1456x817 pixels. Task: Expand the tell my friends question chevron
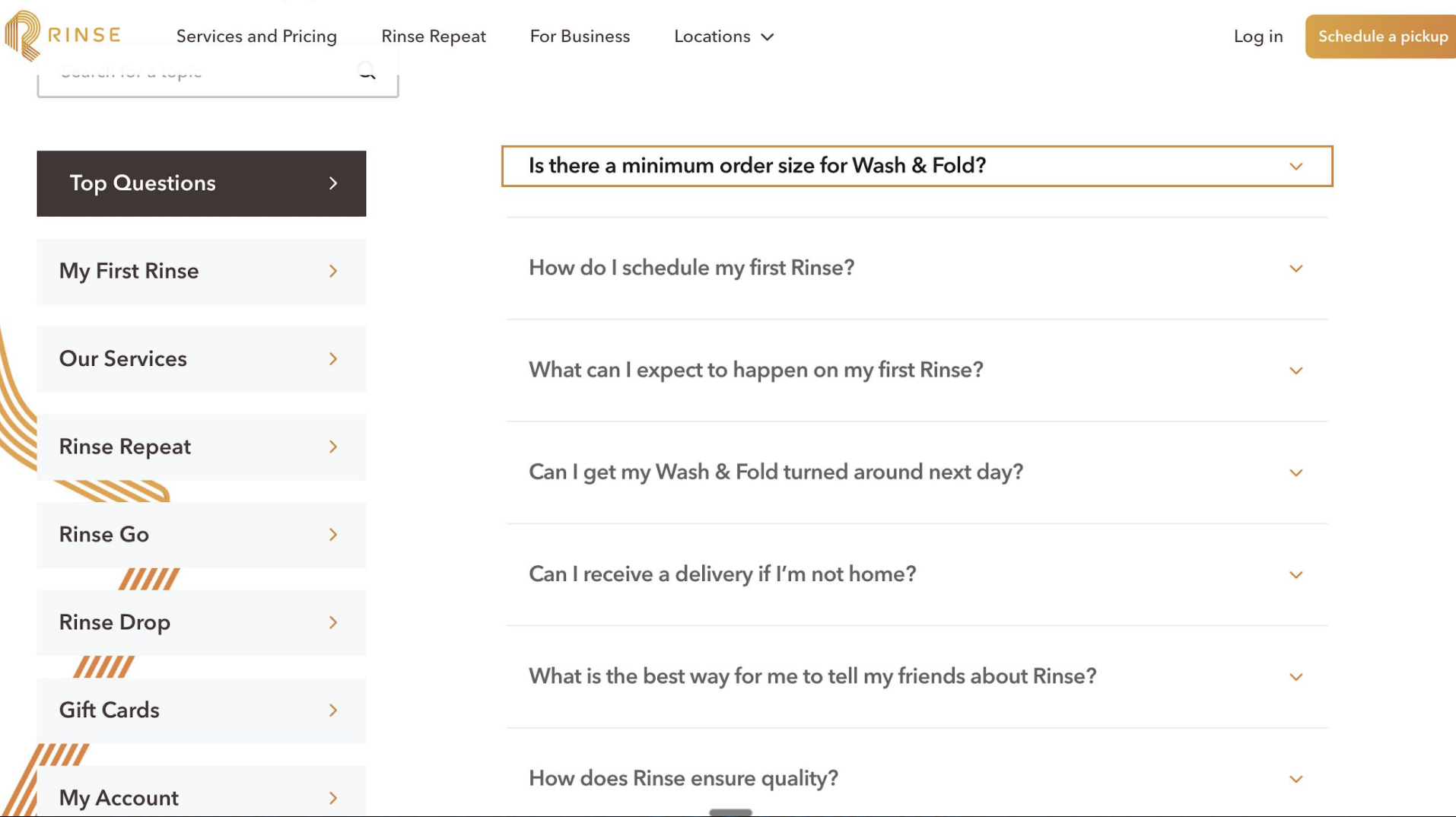(1296, 677)
